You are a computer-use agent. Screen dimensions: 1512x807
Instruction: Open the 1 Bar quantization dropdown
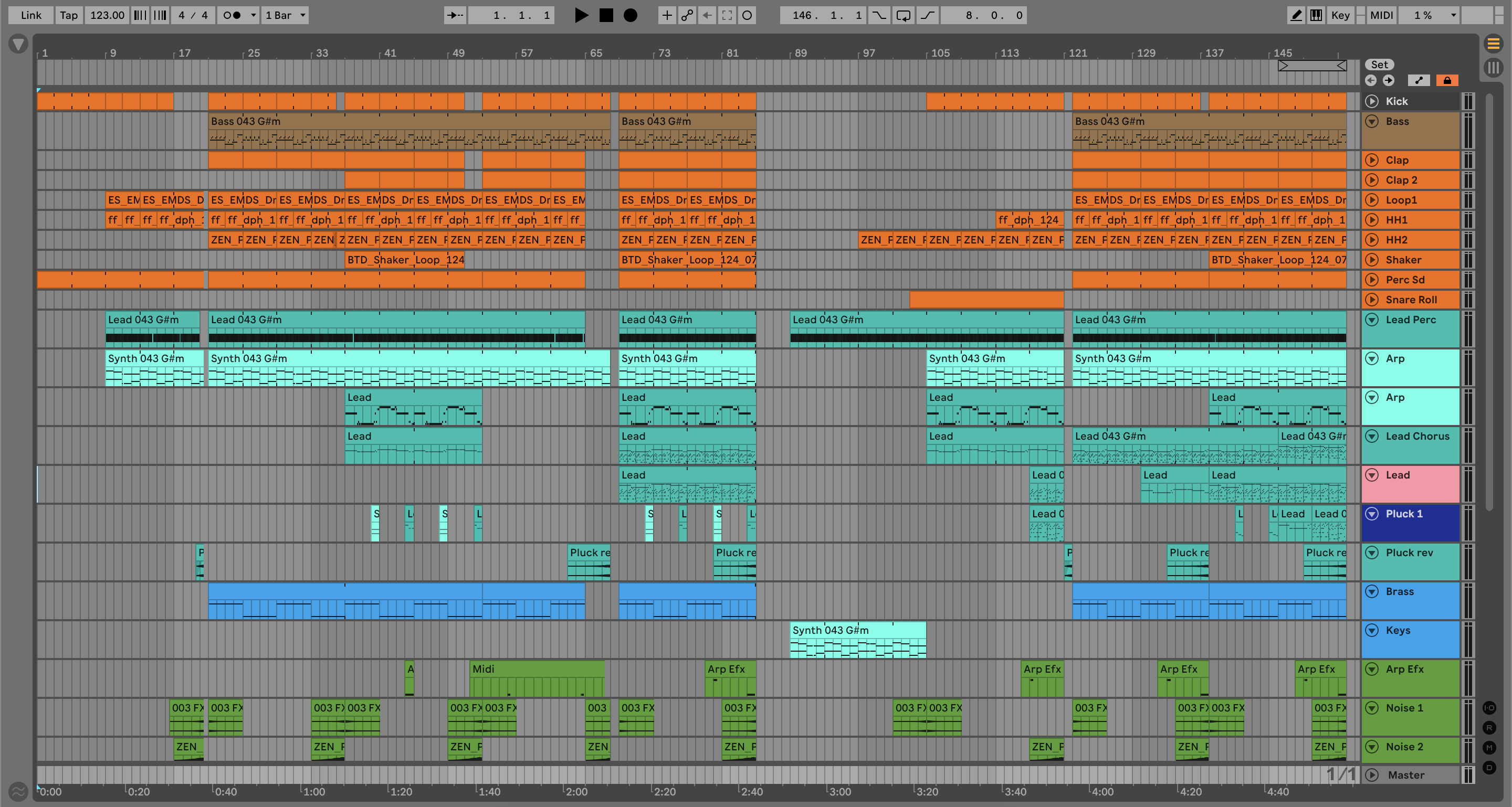(x=285, y=15)
